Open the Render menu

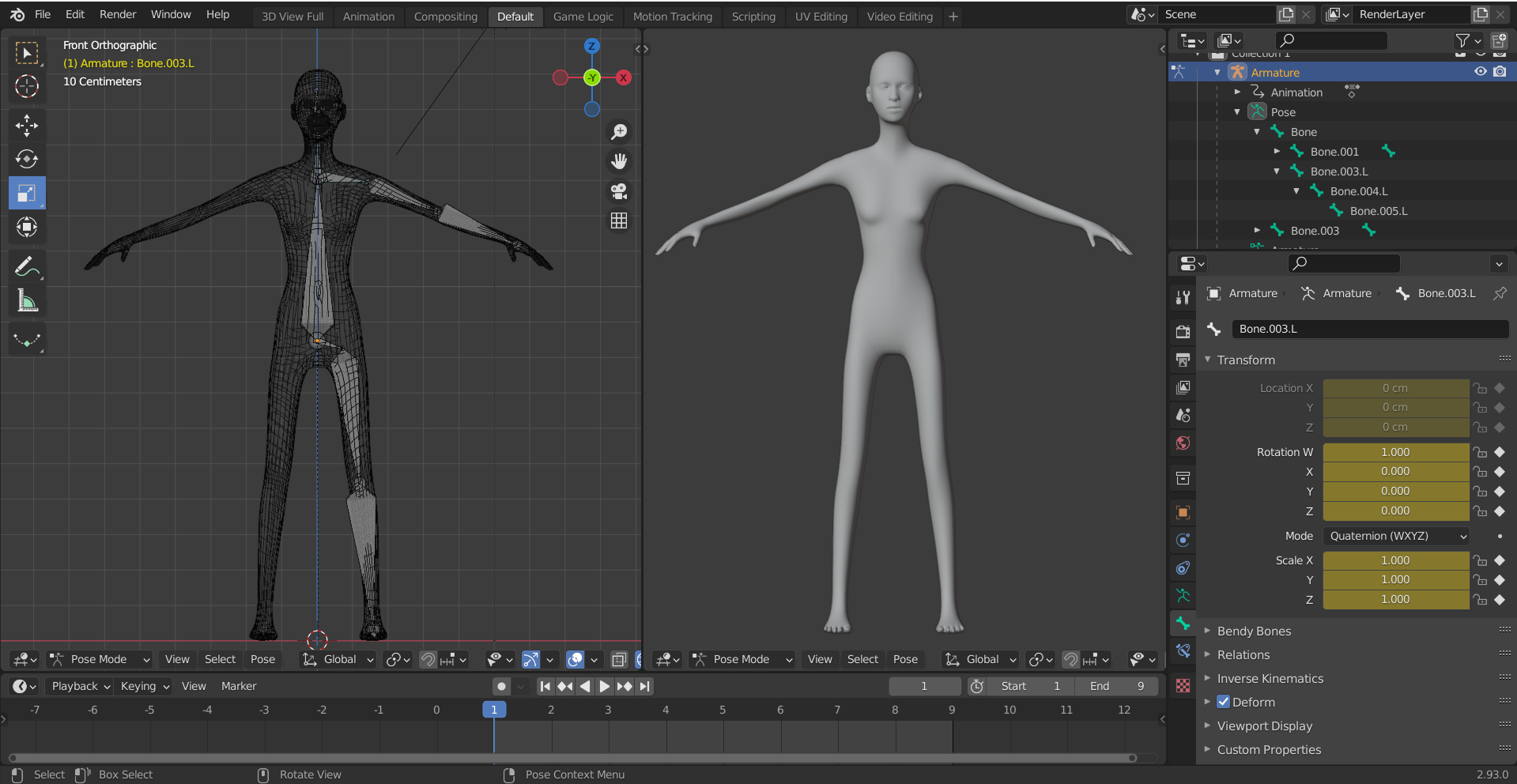(118, 14)
